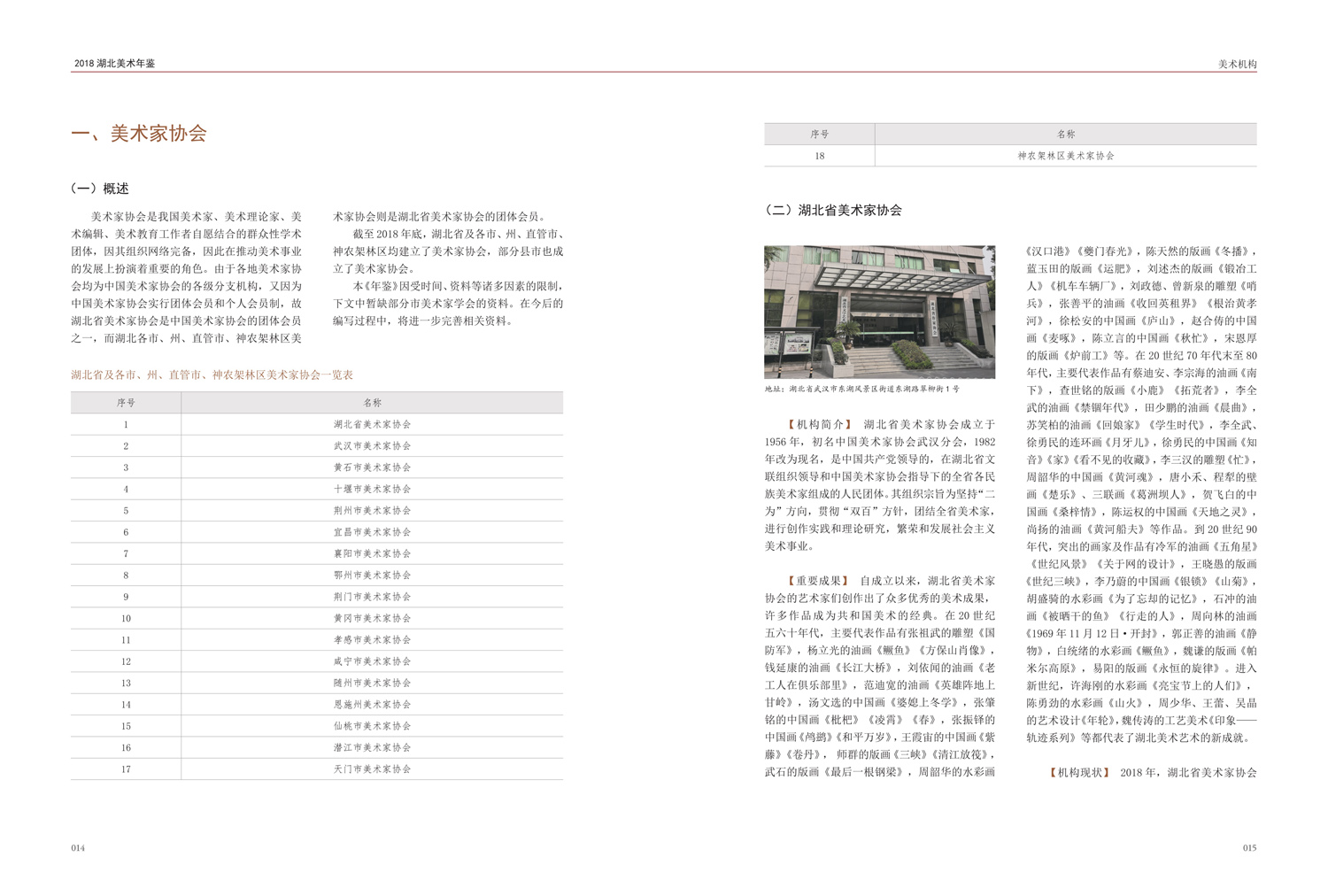Screen dimensions: 1328x896
Task: Click the "仙桃市美术家协会" table row
Action: [317, 726]
